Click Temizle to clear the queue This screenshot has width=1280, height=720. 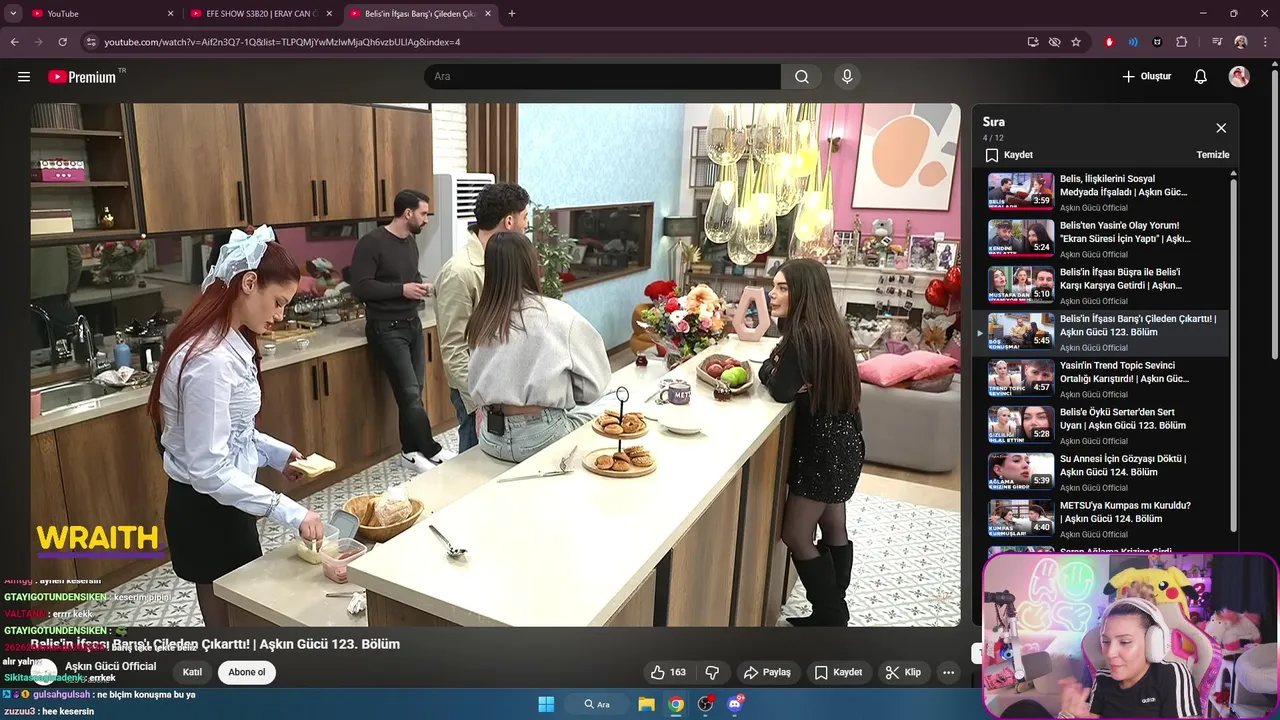pos(1213,155)
